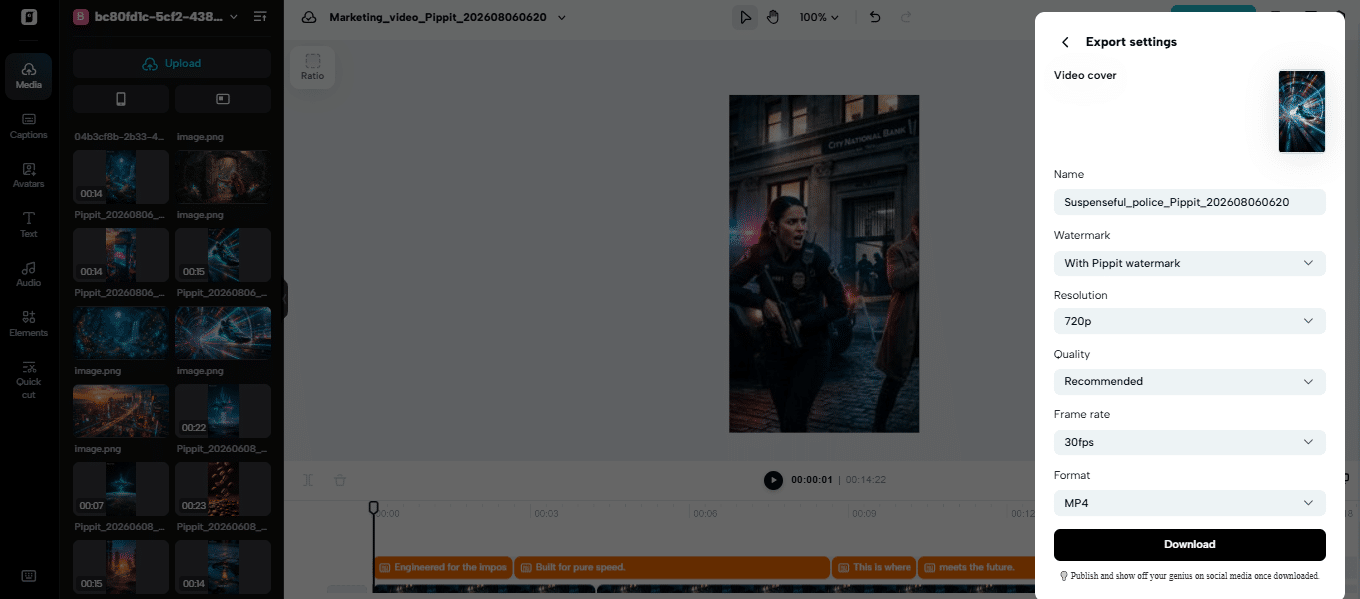Open the Captions panel
This screenshot has width=1360, height=599.
(28, 125)
